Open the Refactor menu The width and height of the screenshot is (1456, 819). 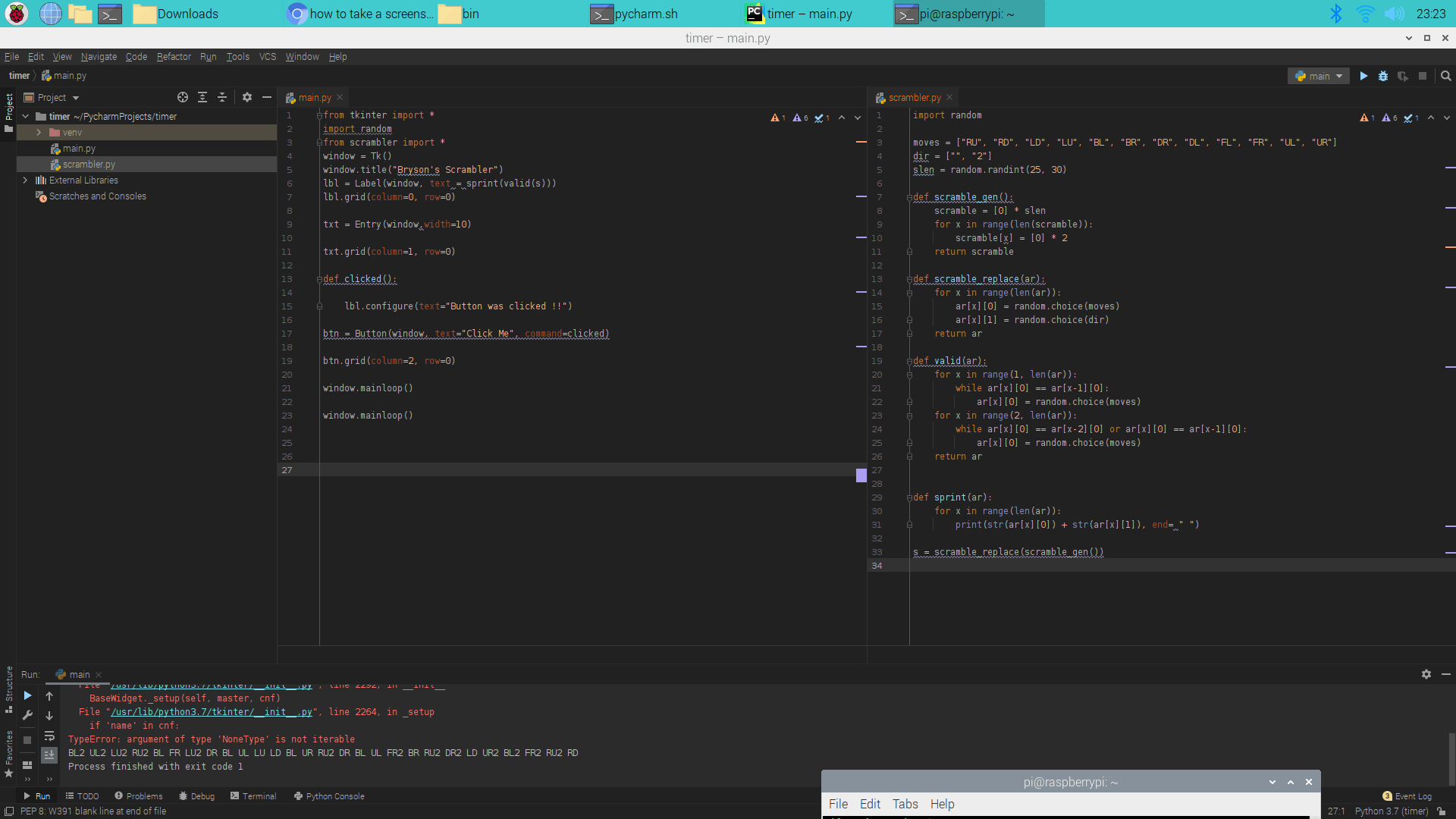pos(174,57)
